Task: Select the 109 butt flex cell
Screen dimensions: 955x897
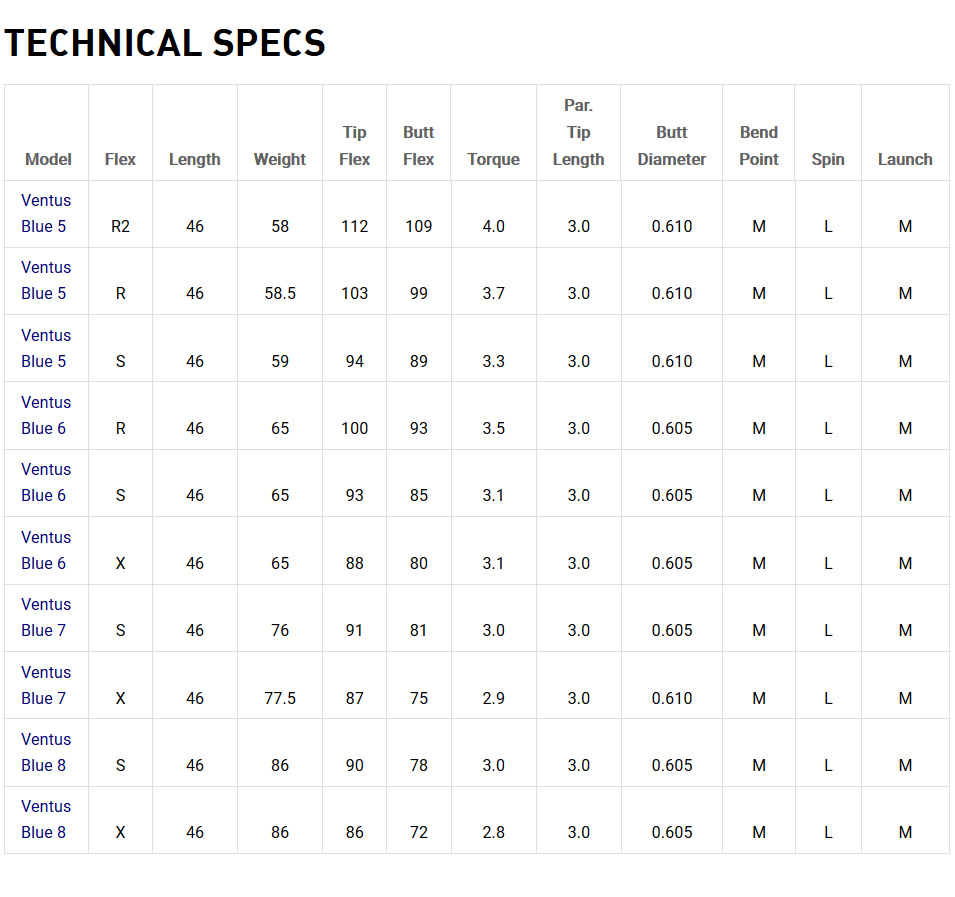Action: coord(418,226)
